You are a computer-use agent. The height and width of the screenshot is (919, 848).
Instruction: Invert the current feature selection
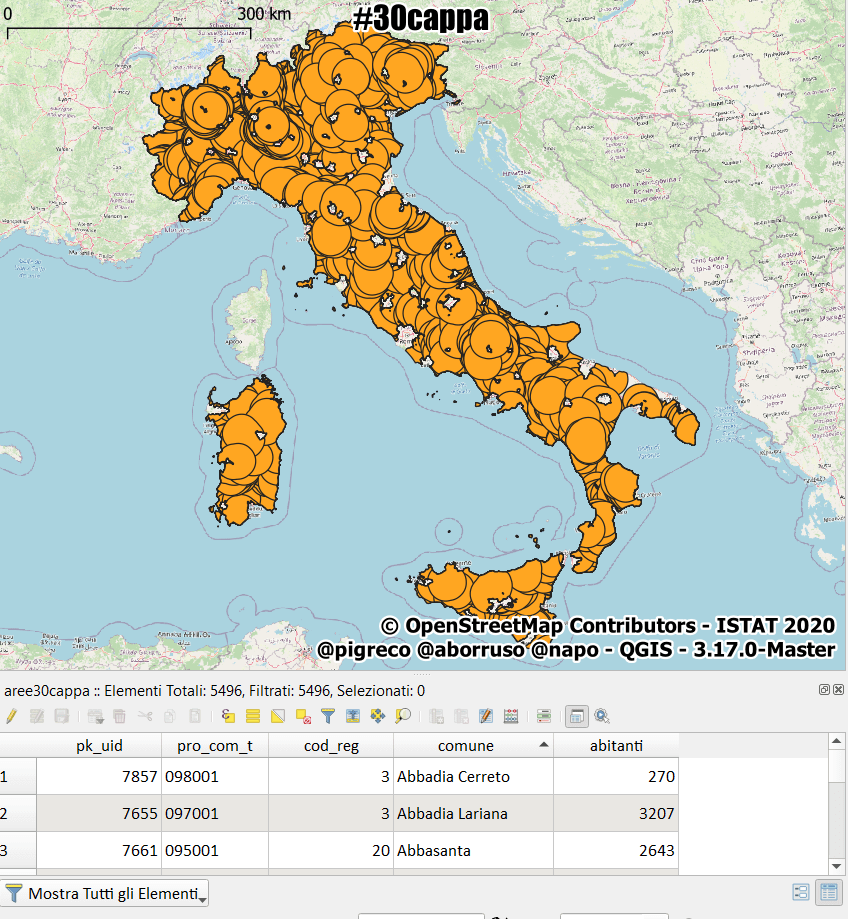click(x=278, y=716)
